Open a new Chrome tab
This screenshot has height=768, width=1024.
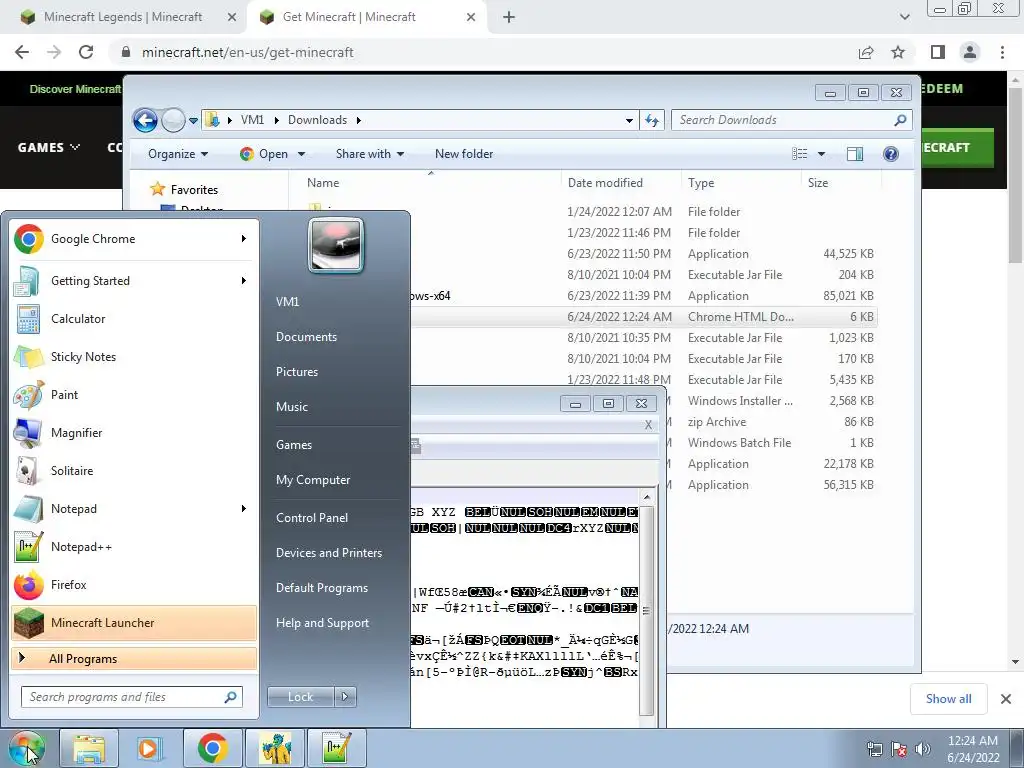[509, 17]
